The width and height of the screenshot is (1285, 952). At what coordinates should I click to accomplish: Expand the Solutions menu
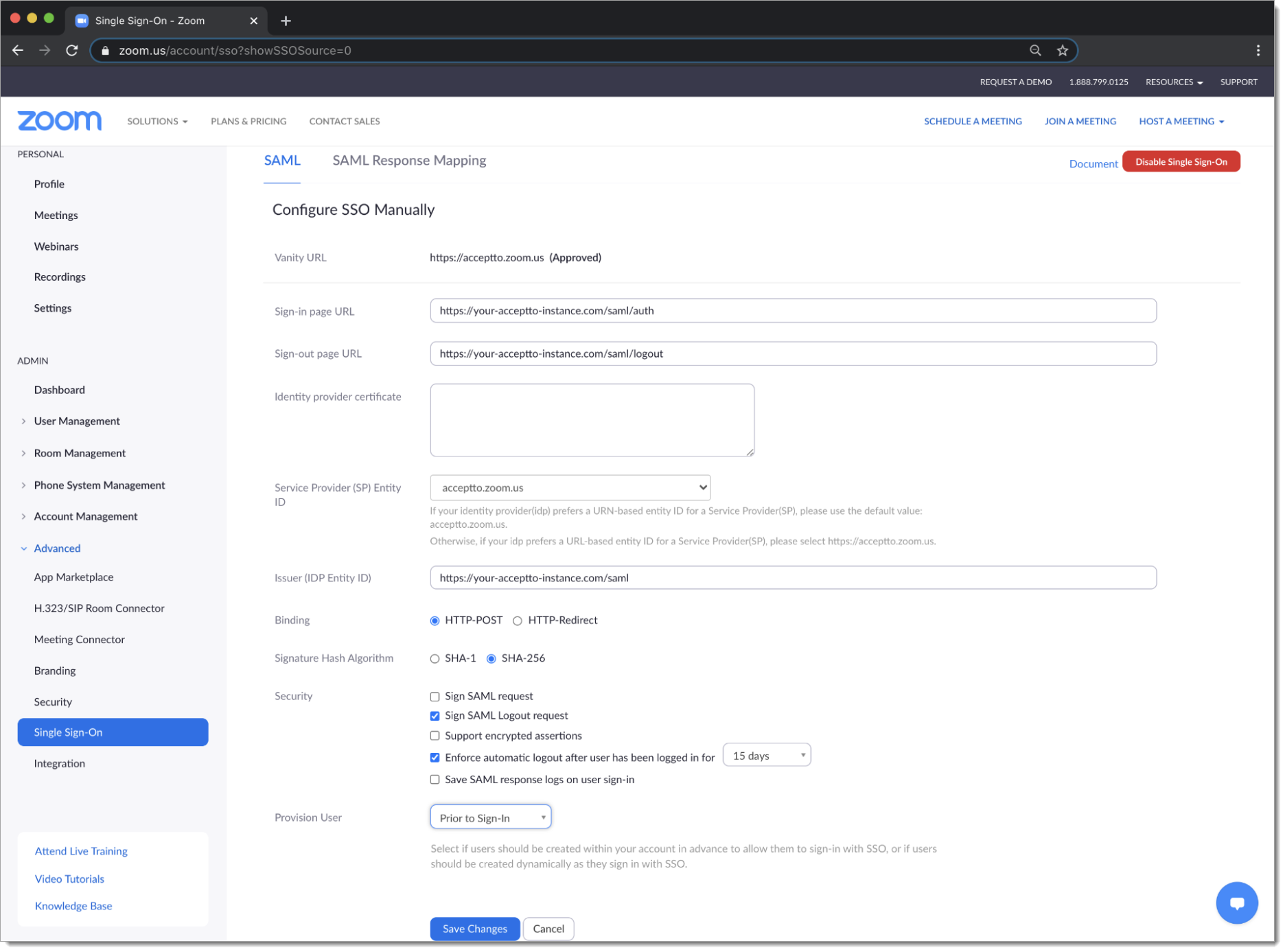[157, 121]
